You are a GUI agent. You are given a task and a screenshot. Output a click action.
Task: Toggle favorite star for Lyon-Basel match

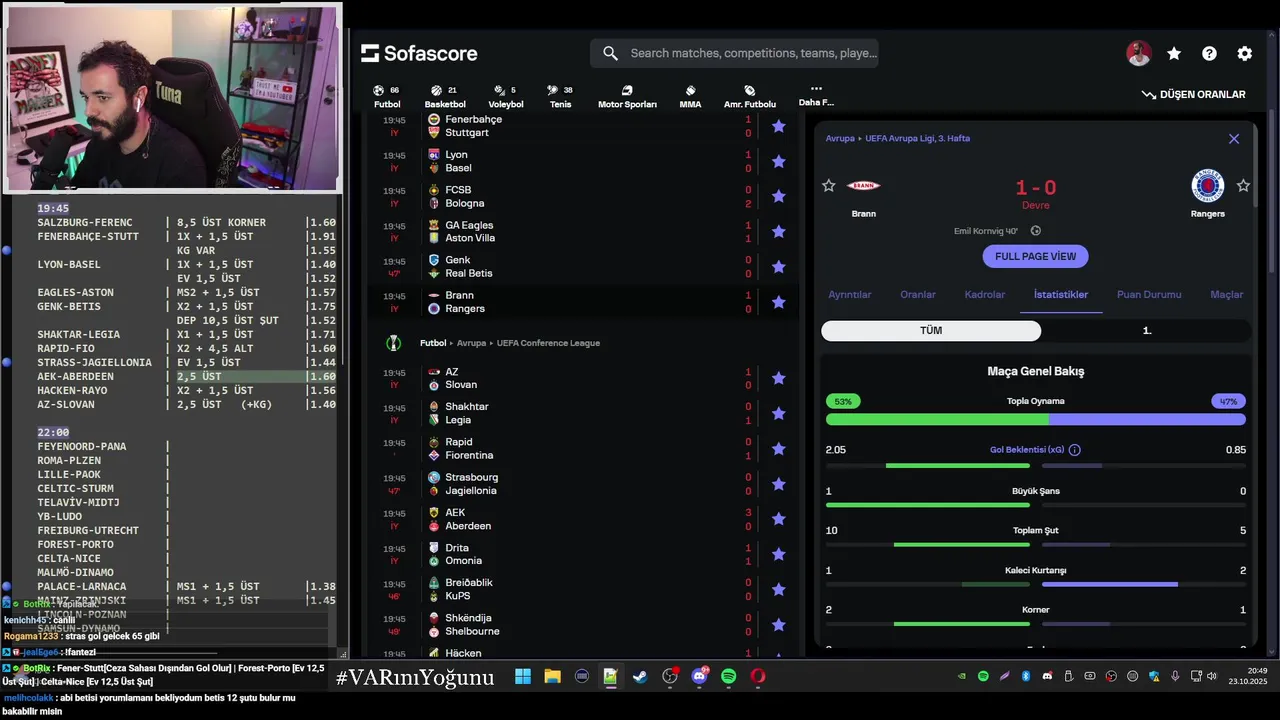click(x=778, y=161)
